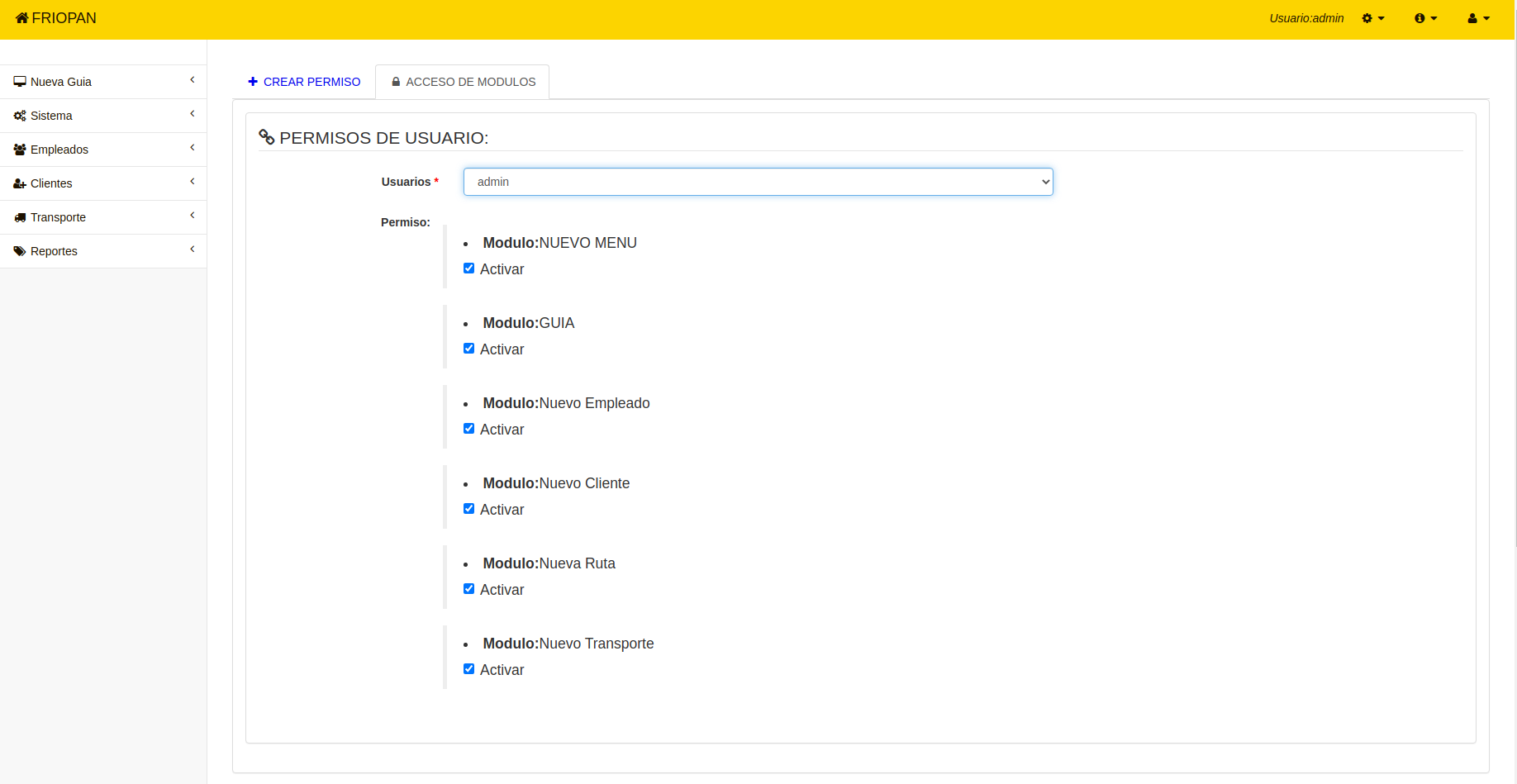The image size is (1517, 784).
Task: Click the Permiso: label
Action: (406, 222)
